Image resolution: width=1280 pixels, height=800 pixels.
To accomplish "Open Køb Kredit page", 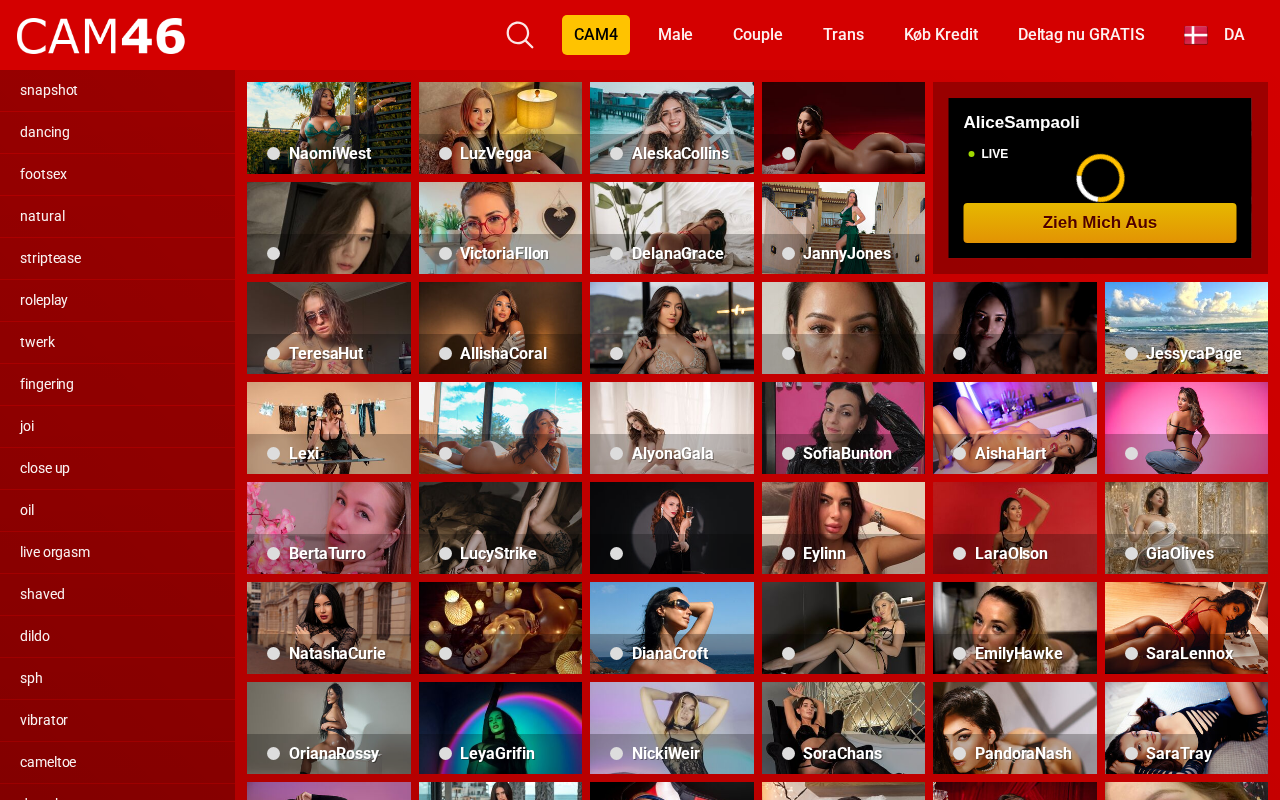I will pyautogui.click(x=941, y=35).
